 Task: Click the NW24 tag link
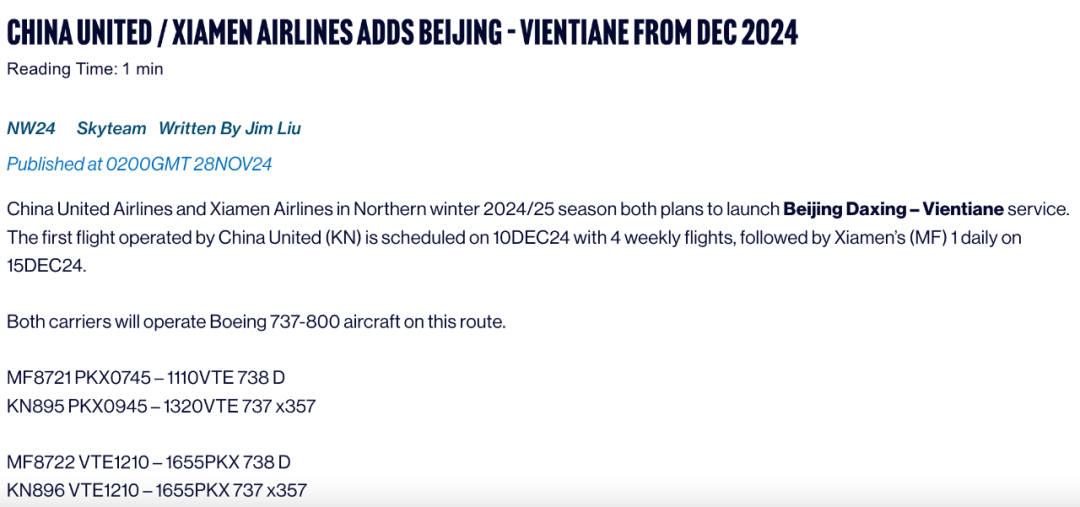tap(31, 129)
